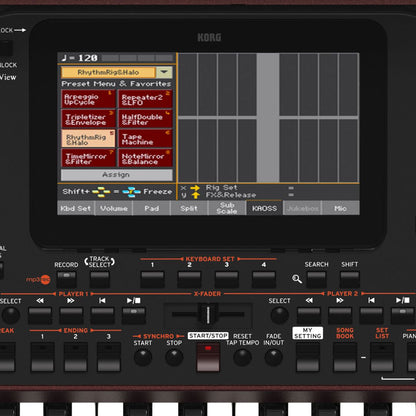Click the tempo 120 display
Screen dimensions: 416x416
[x=80, y=58]
